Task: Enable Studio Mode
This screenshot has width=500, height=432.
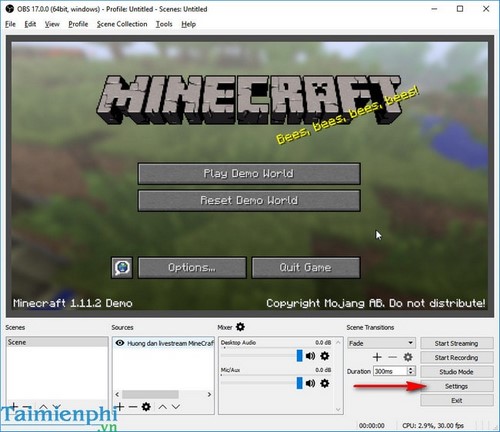Action: click(457, 372)
